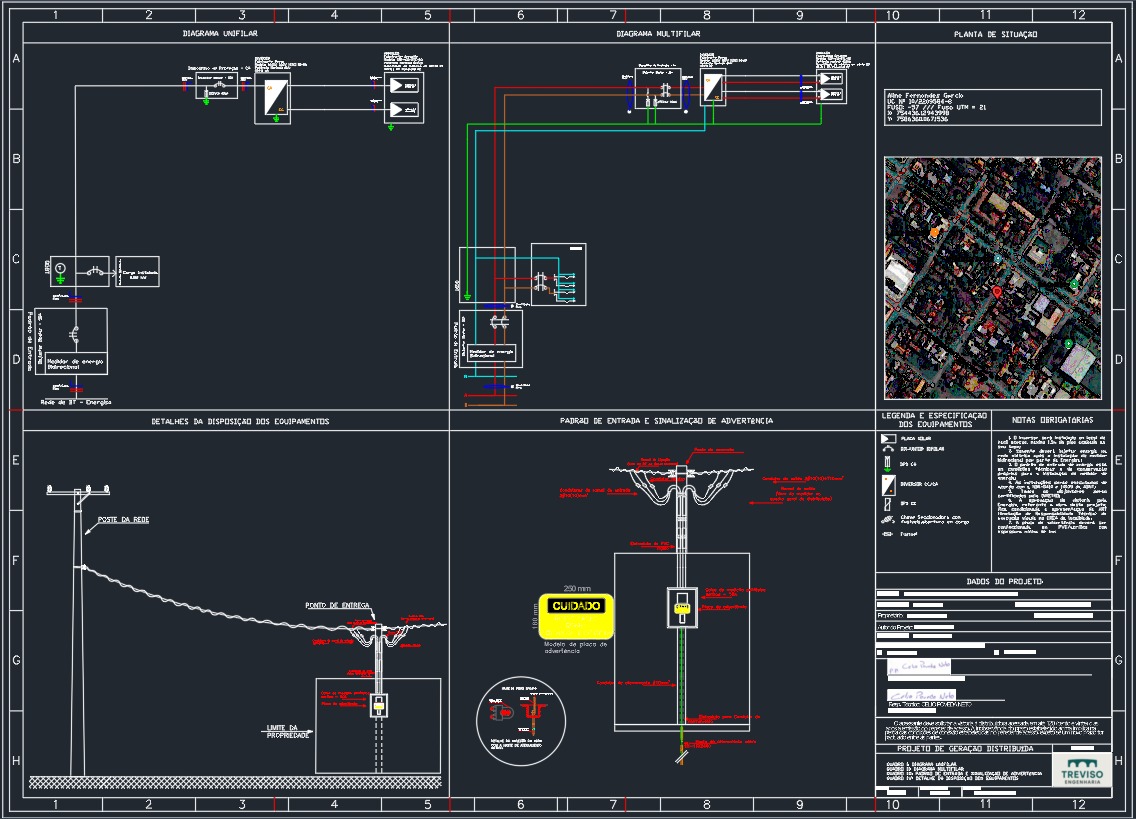1136x819 pixels.
Task: Click the DIAGRAMA MULTIFILAR title
Action: pyautogui.click(x=658, y=33)
